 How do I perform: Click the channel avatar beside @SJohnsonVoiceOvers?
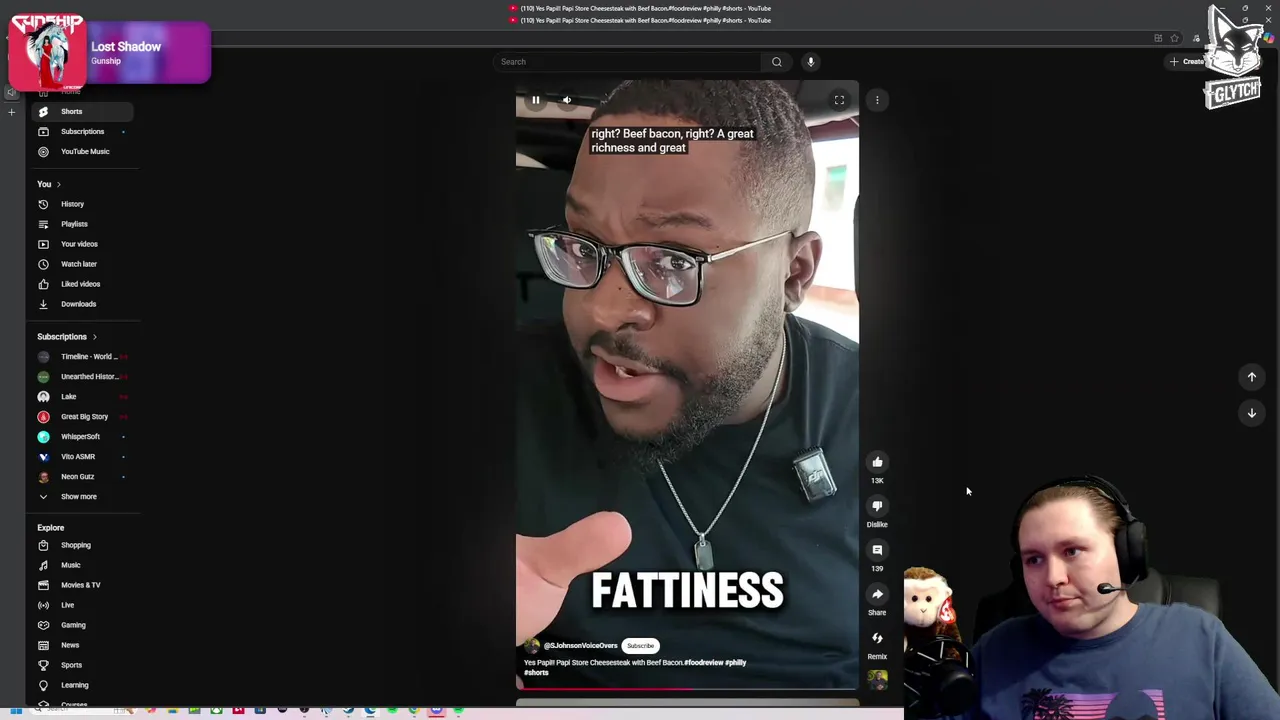point(532,646)
